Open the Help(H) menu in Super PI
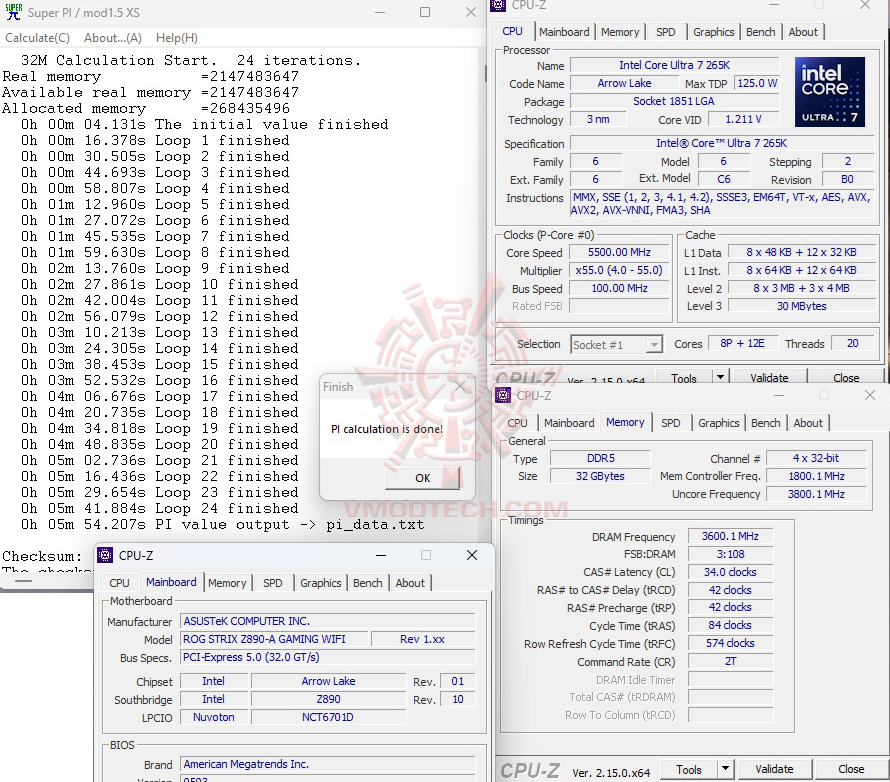This screenshot has width=890, height=782. (x=175, y=37)
